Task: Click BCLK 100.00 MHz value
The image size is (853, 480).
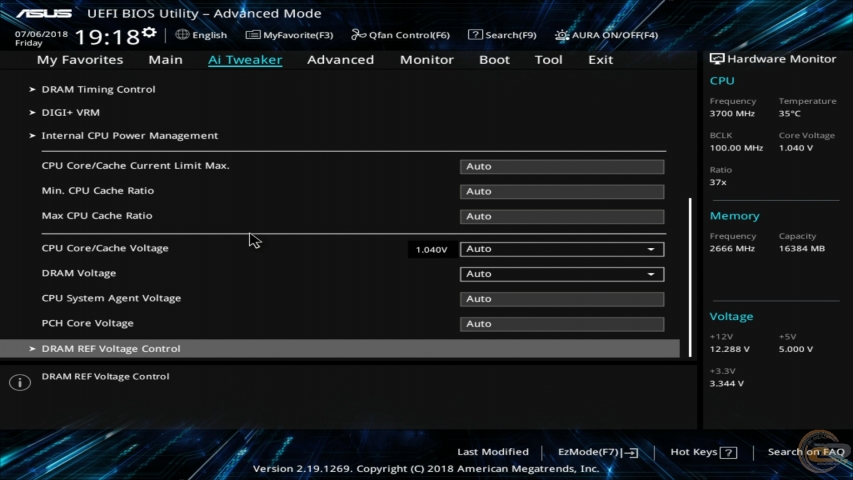Action: (x=736, y=148)
